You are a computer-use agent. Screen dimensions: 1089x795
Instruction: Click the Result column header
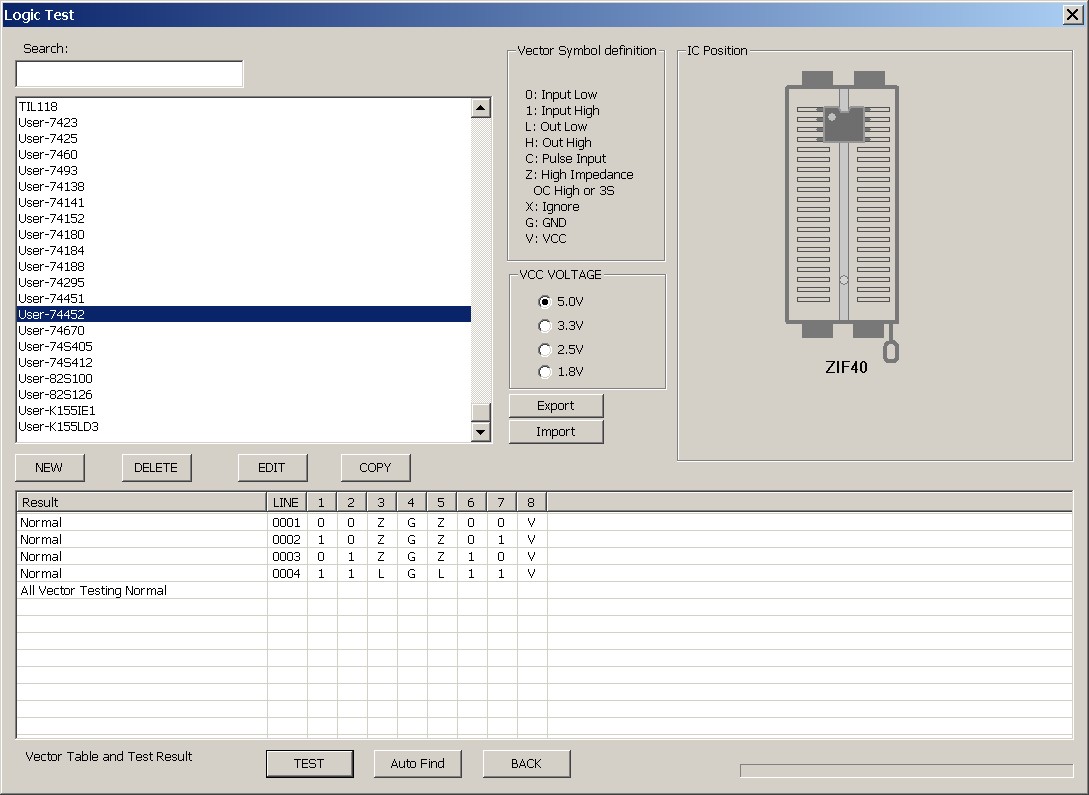coord(140,502)
